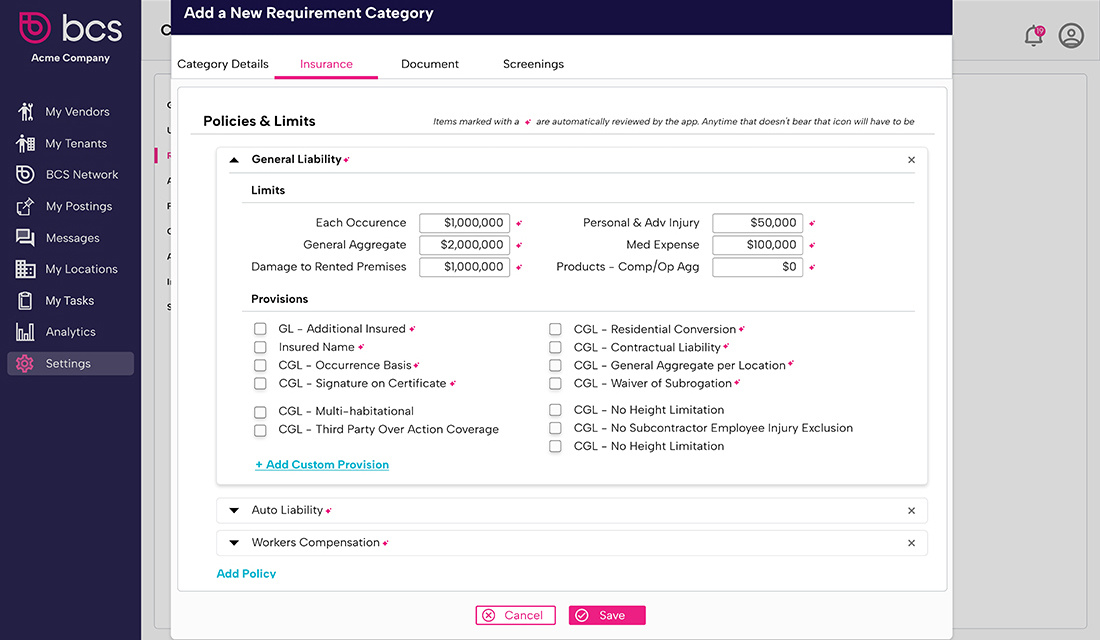
Task: Open the Screenings tab
Action: click(x=532, y=63)
